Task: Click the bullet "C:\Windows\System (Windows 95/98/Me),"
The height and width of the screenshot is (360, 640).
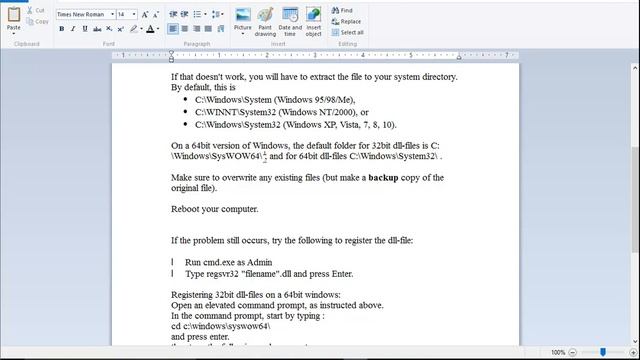Action: [x=275, y=100]
